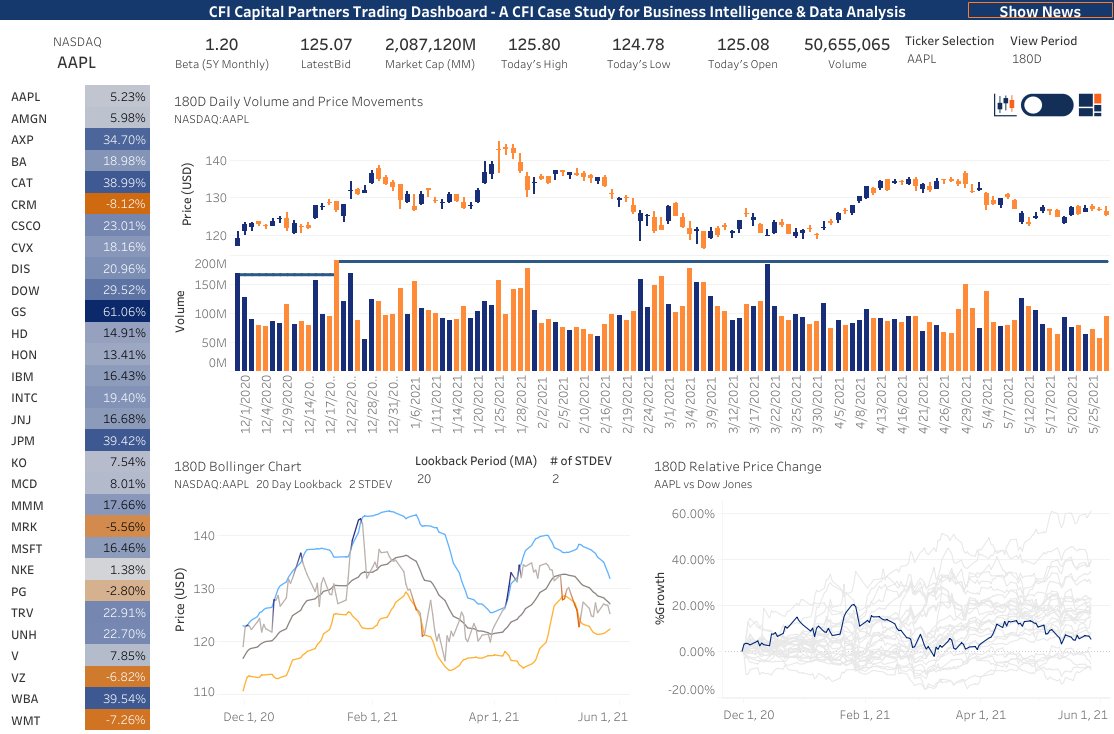The width and height of the screenshot is (1114, 734).
Task: Click the Show News button
Action: [1039, 11]
